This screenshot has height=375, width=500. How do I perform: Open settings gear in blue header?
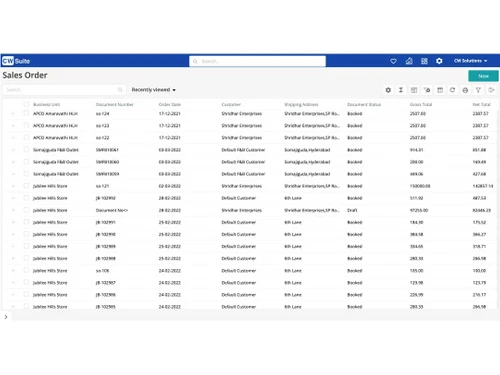(439, 61)
